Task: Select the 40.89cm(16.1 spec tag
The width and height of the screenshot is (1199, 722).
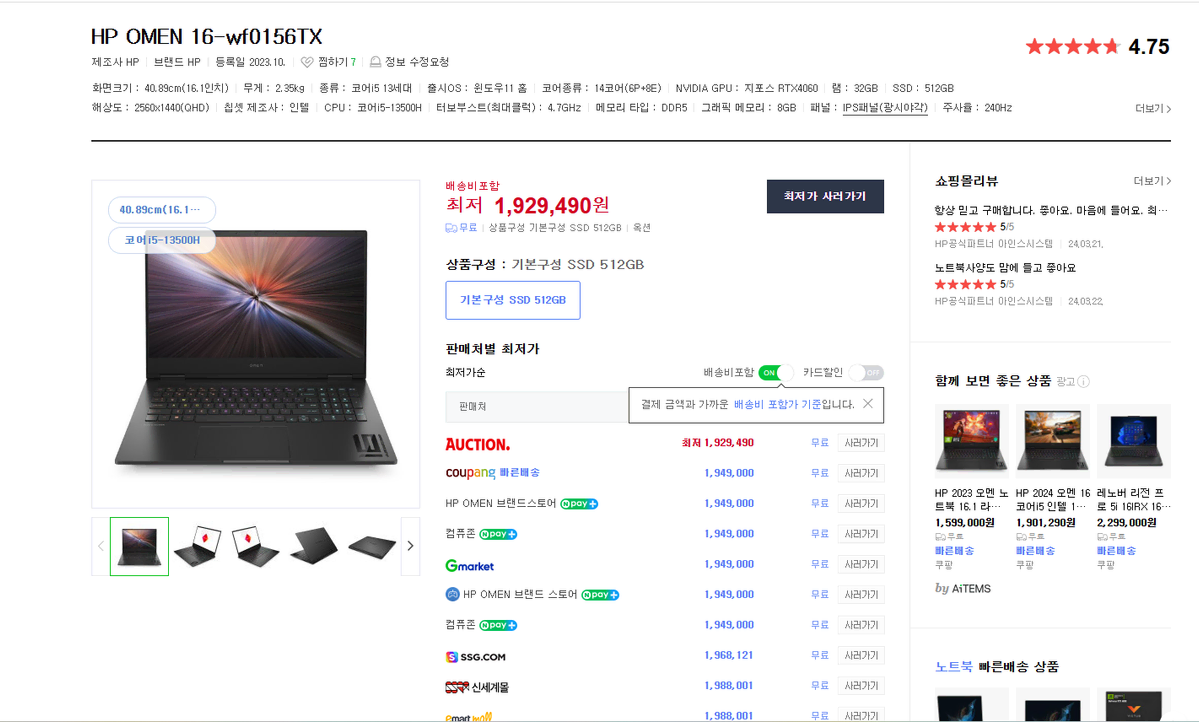Action: tap(162, 210)
